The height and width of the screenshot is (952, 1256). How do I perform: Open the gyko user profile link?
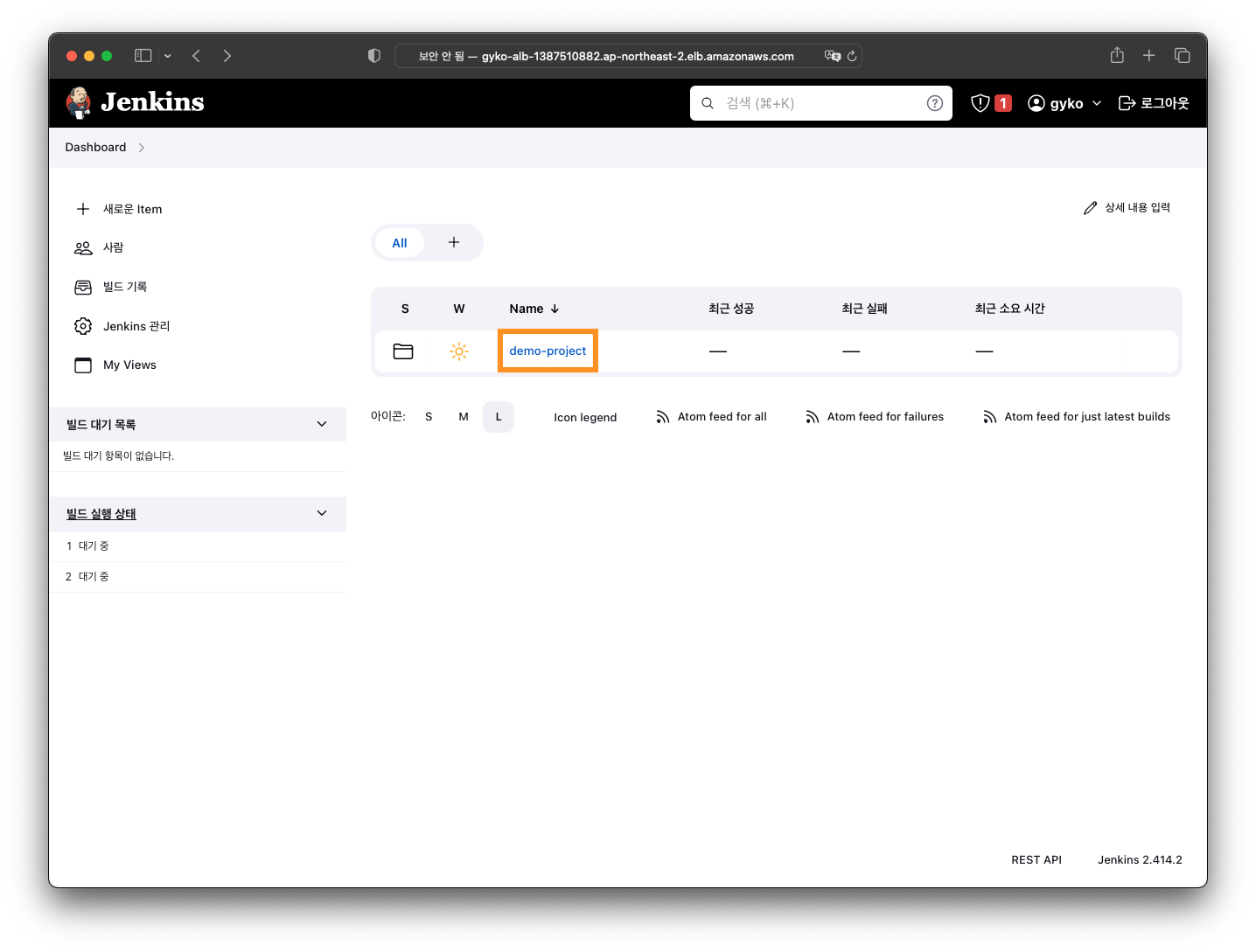[x=1056, y=103]
